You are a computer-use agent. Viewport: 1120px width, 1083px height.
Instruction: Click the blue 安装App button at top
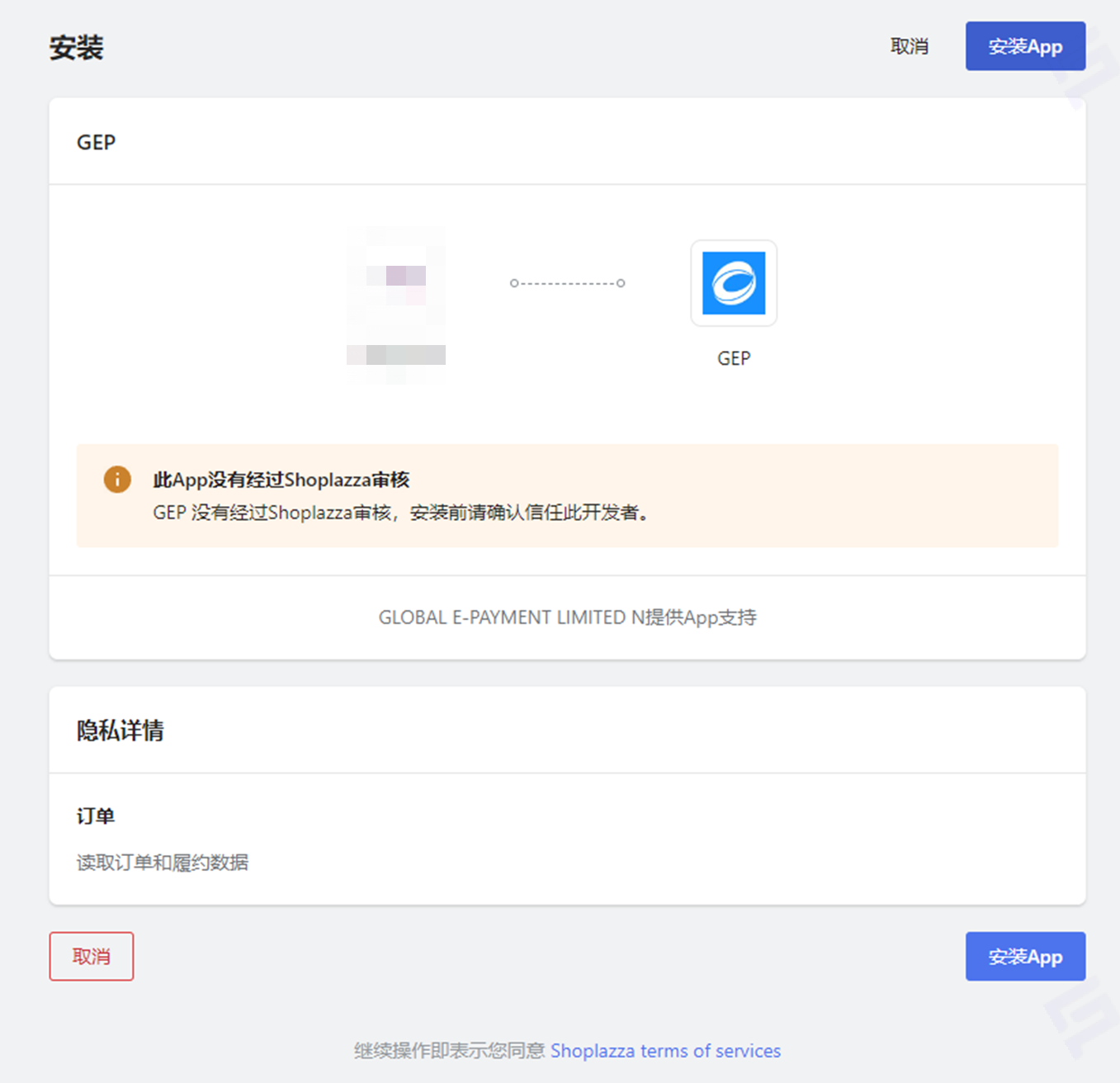pyautogui.click(x=1025, y=46)
